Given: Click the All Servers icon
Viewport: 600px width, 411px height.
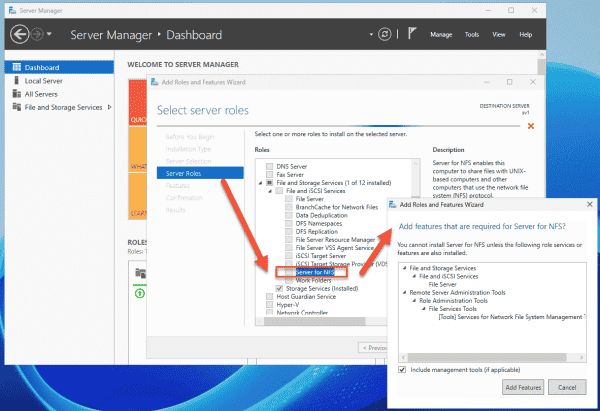Looking at the screenshot, I should pos(16,93).
